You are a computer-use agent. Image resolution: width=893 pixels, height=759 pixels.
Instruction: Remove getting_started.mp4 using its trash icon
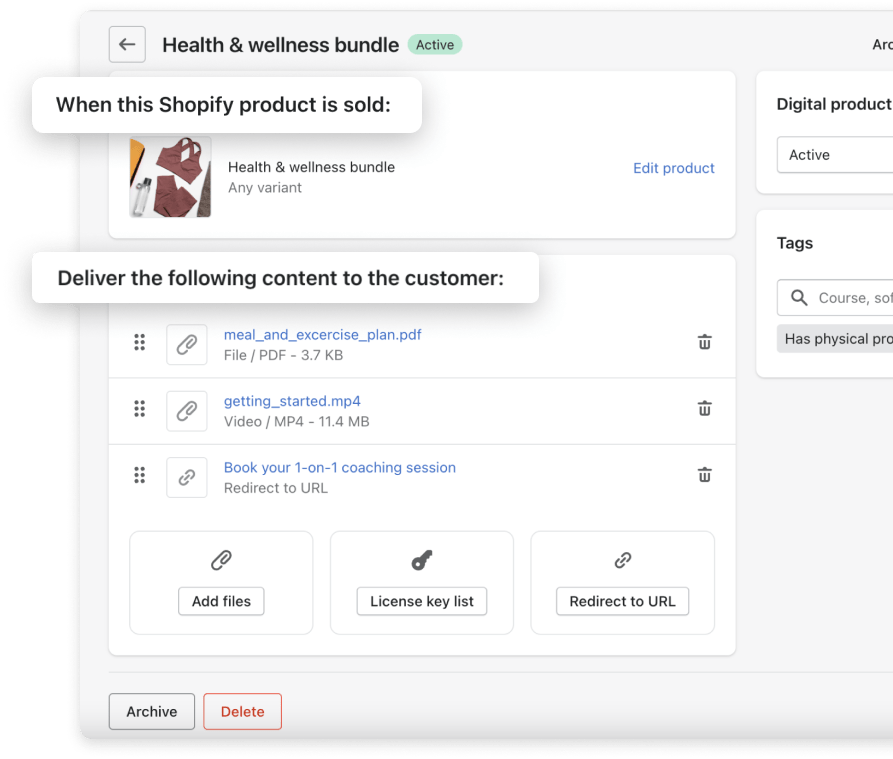[704, 408]
